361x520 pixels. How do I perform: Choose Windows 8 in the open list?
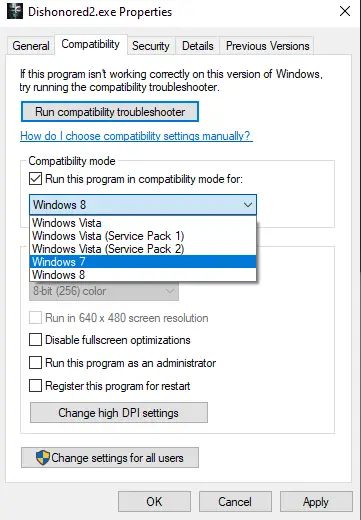point(143,275)
